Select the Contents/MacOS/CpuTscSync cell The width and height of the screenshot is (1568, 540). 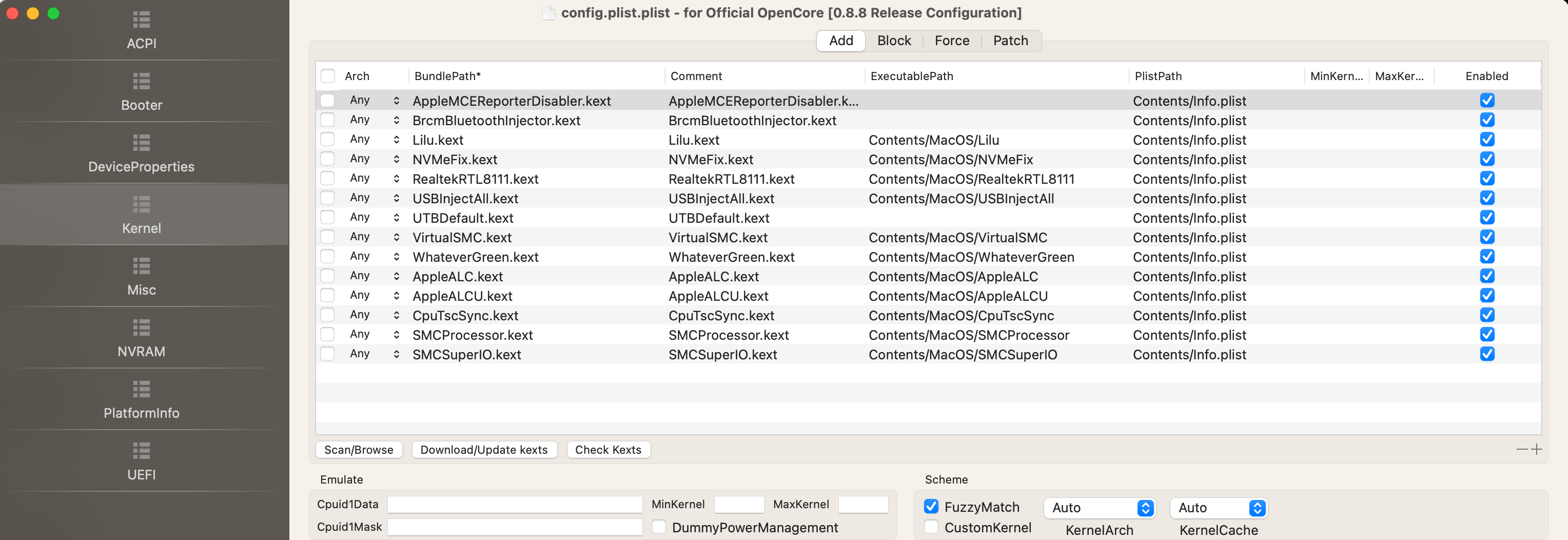pyautogui.click(x=961, y=315)
